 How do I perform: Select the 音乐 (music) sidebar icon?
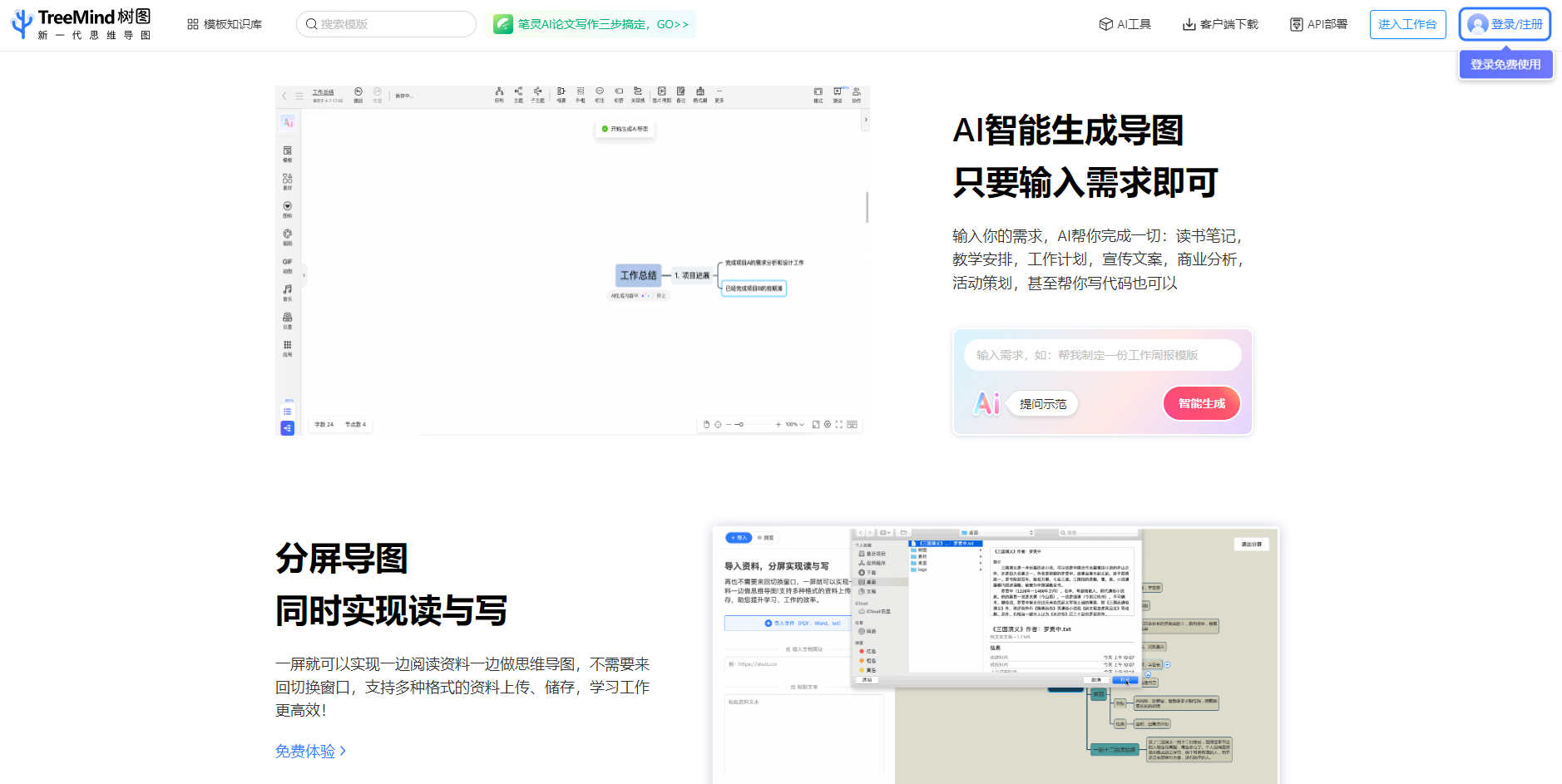288,291
